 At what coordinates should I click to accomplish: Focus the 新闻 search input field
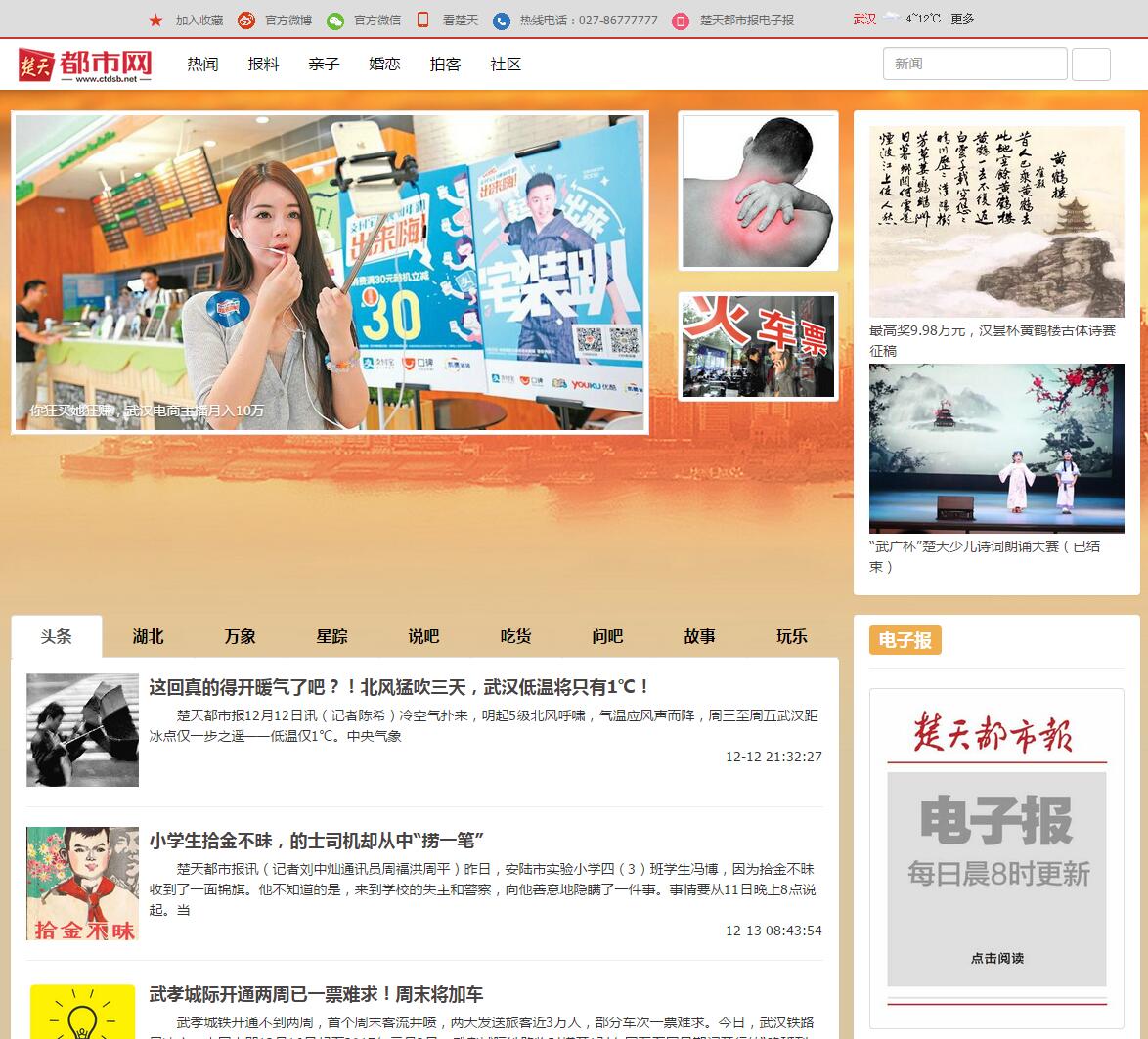[x=975, y=64]
